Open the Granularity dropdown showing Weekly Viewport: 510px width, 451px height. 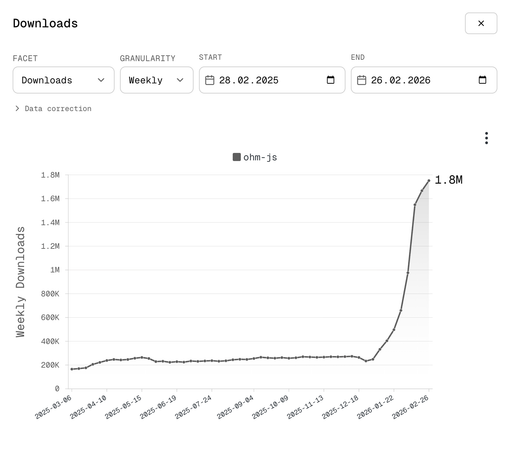(x=156, y=80)
